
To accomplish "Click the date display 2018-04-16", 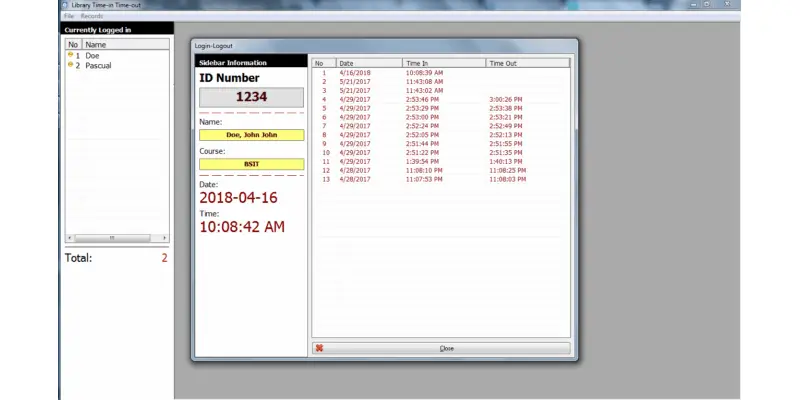I will tap(238, 198).
